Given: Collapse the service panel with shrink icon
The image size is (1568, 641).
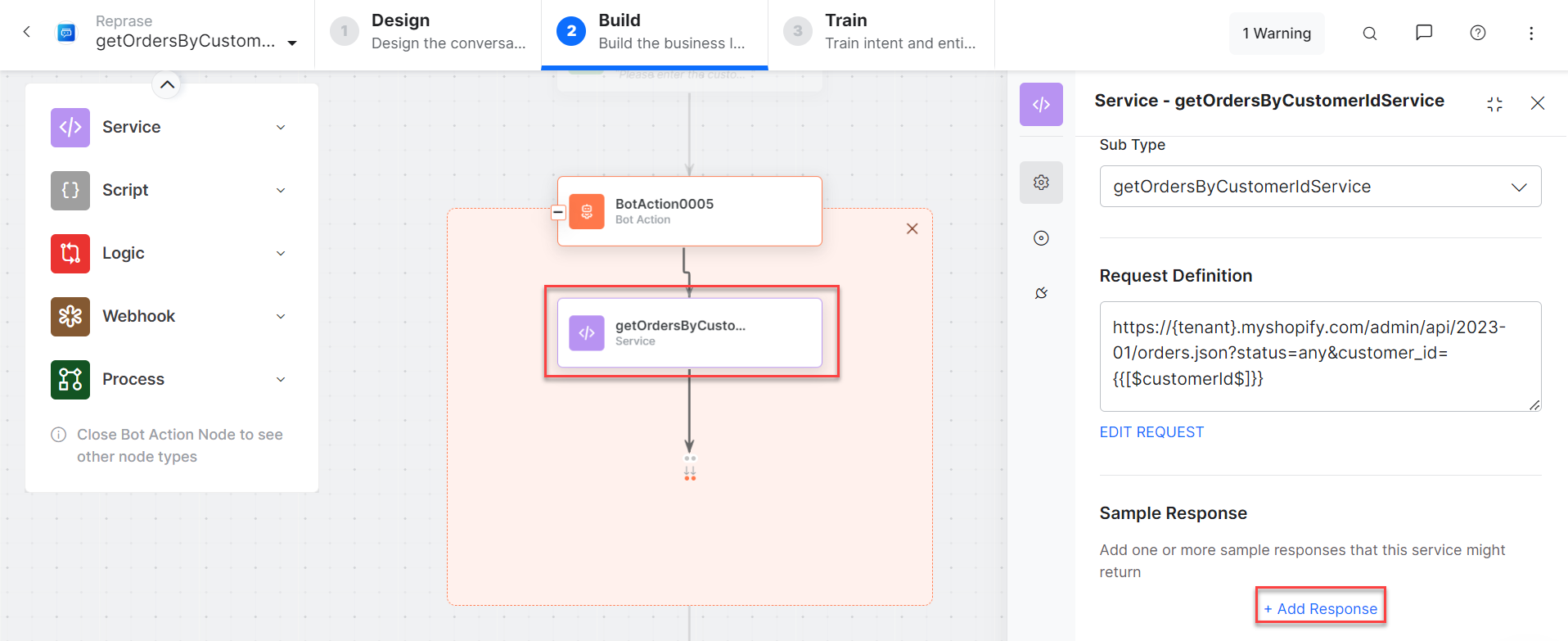Looking at the screenshot, I should (x=1494, y=104).
